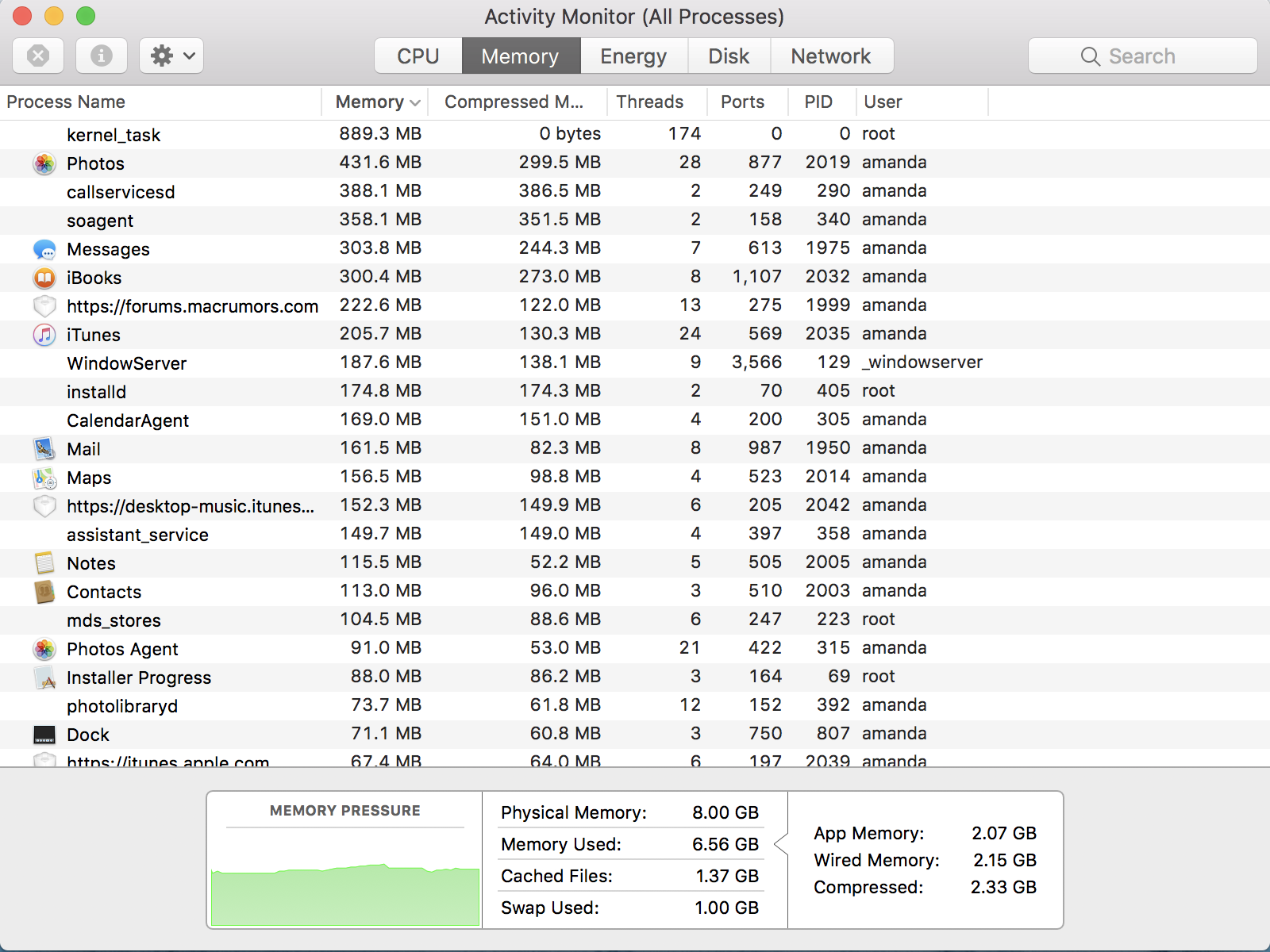
Task: Click the Memory Used 6.56 GB value
Action: pyautogui.click(x=725, y=844)
